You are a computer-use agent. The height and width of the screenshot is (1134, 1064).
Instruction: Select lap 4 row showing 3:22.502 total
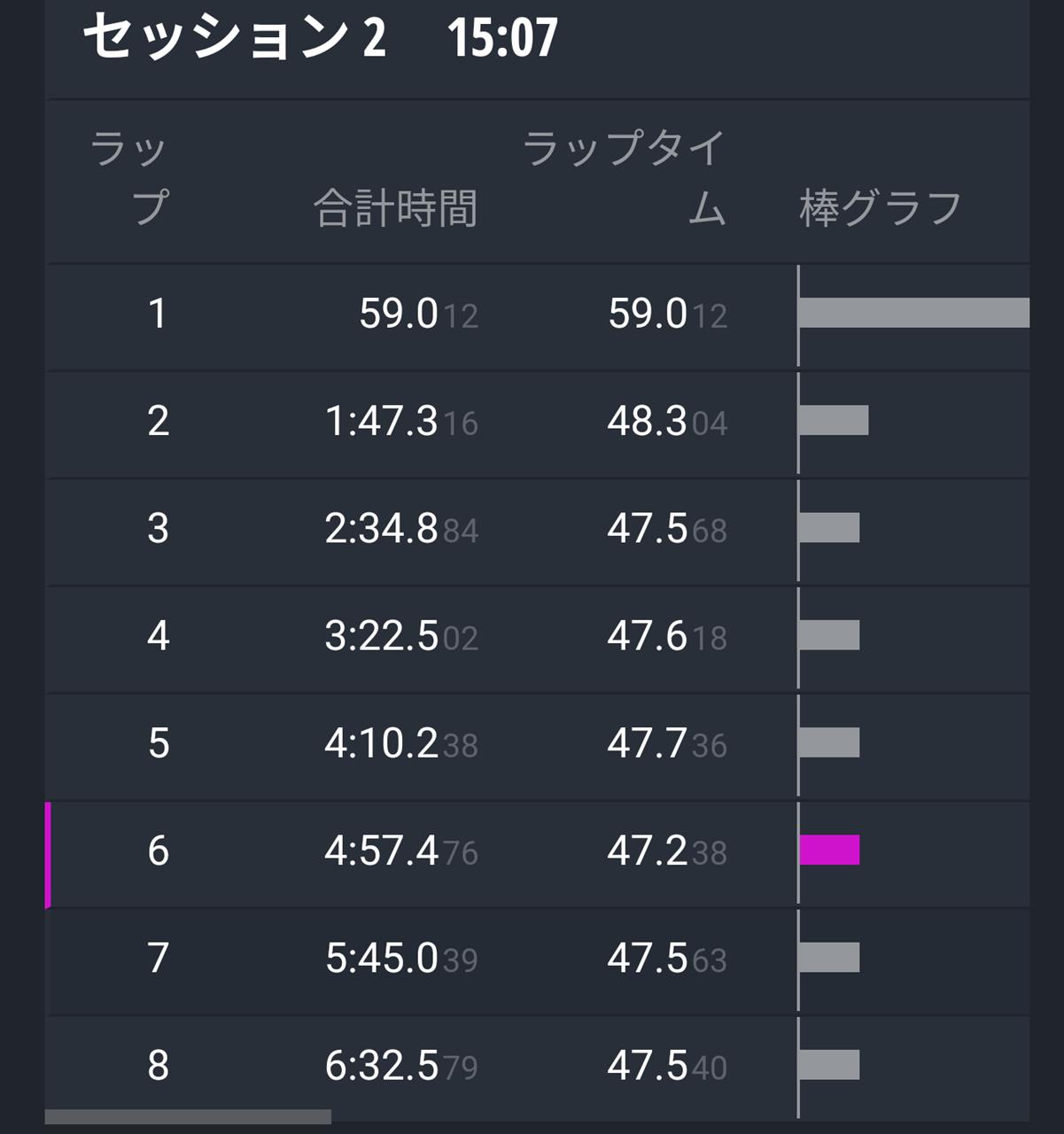click(538, 637)
